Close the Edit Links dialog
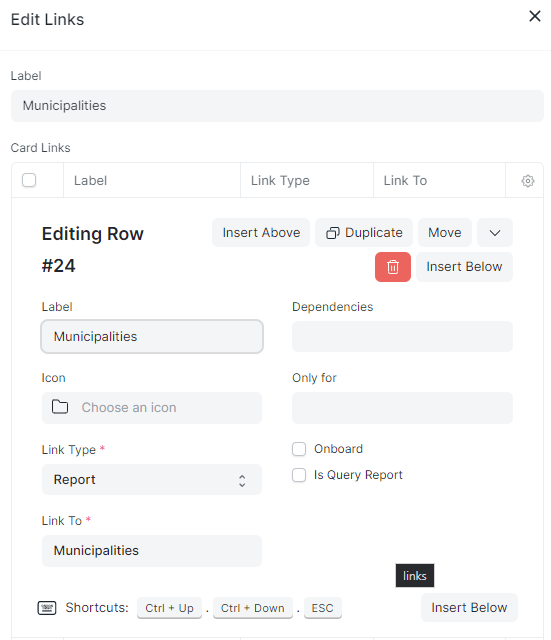Viewport: 551px width, 640px height. coord(535,16)
